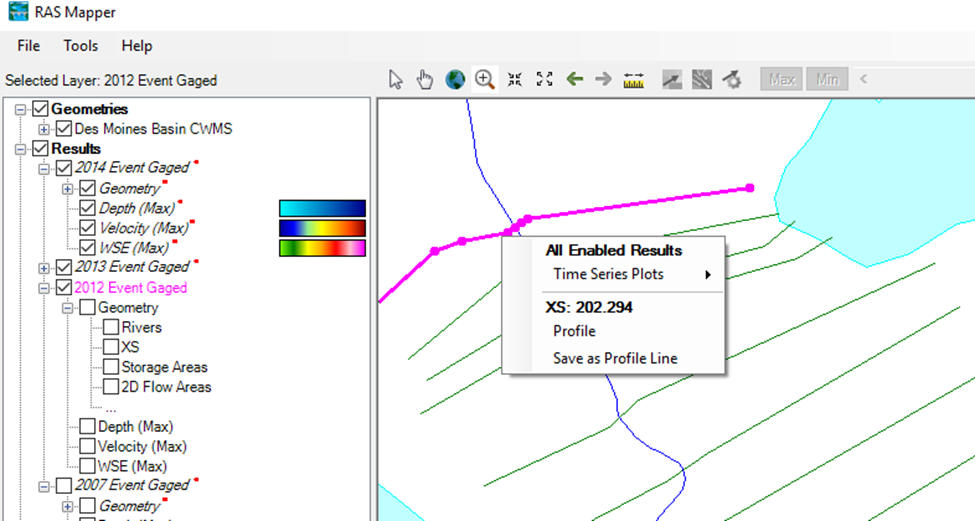The image size is (975, 521).
Task: Click the gray diagonal-lines toolbar icon next to the gear
Action: (x=701, y=80)
